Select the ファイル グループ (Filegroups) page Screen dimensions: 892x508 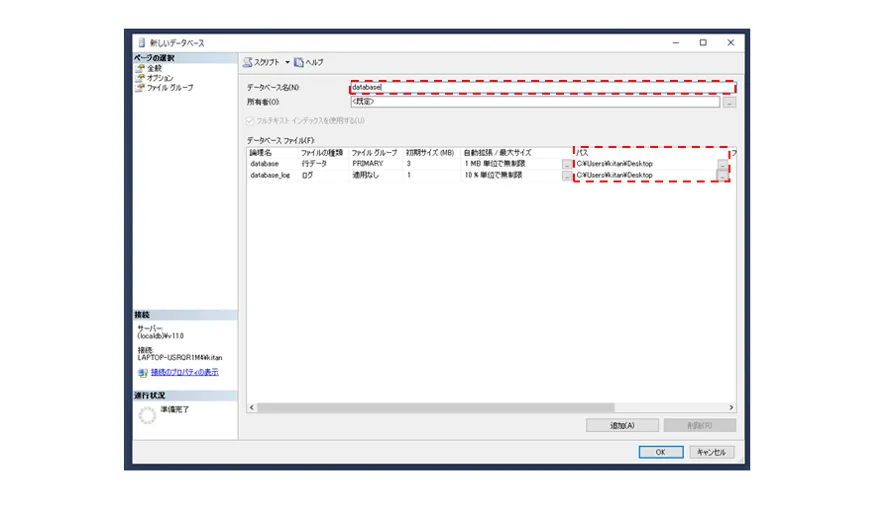[169, 88]
